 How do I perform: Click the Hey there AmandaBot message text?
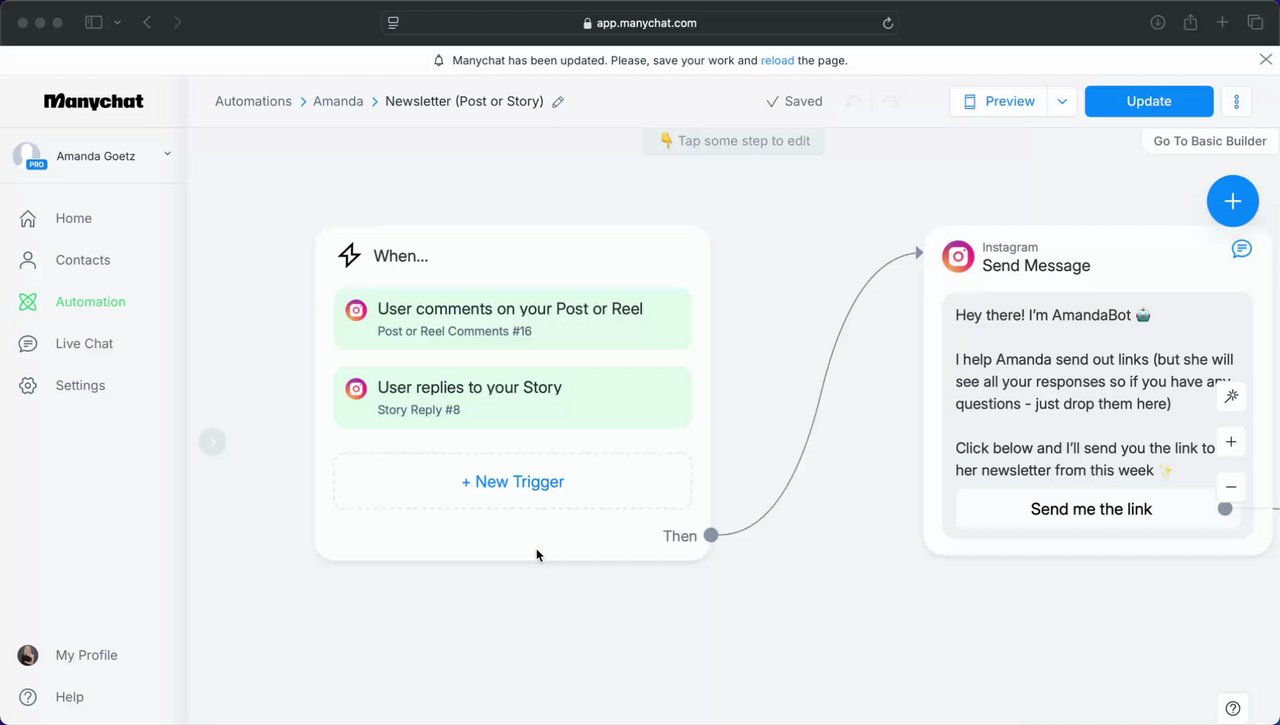(x=1053, y=315)
